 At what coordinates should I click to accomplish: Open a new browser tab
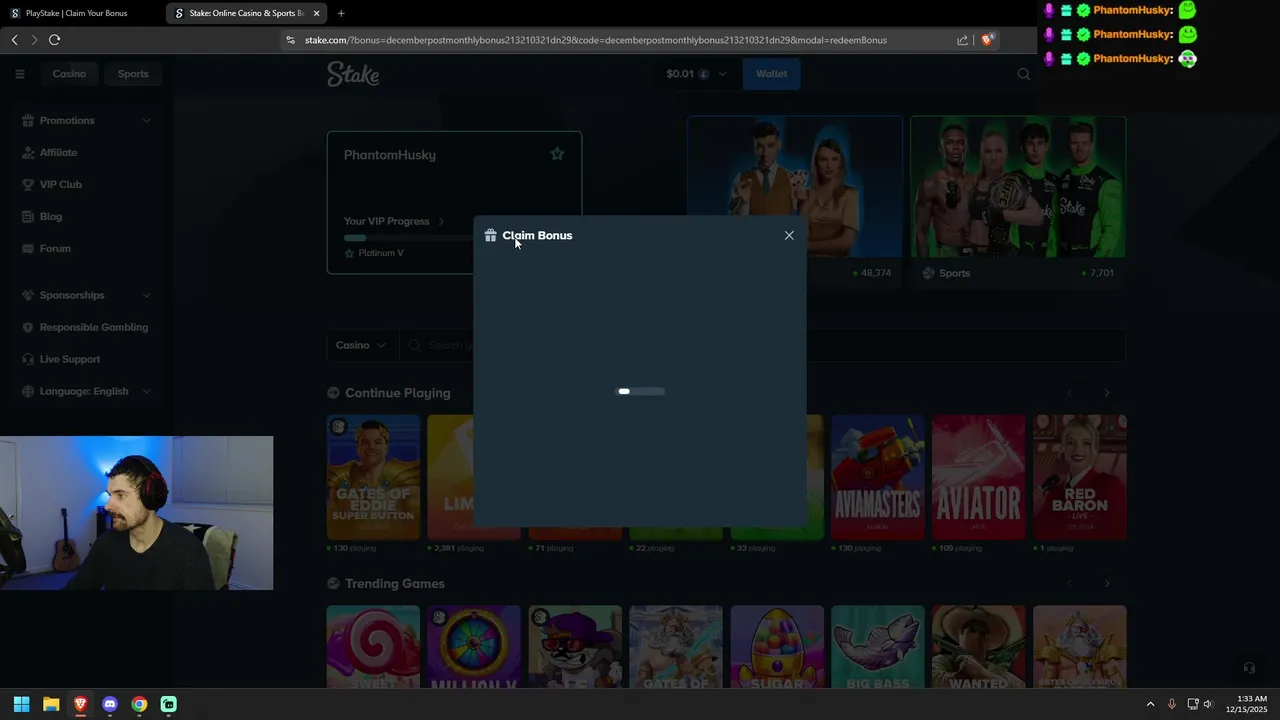(x=341, y=13)
